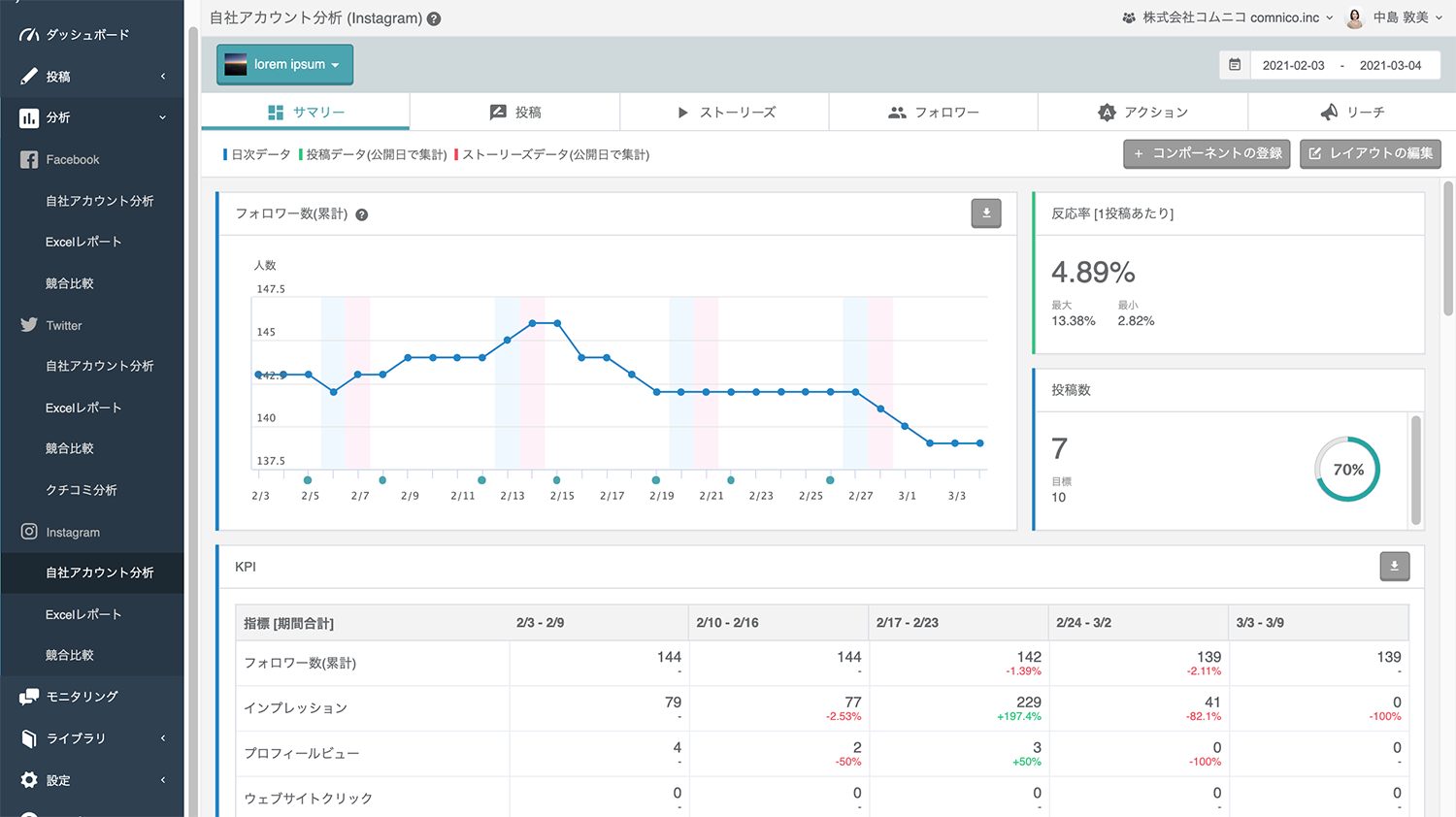
Task: Expand the 投稿 sidebar chevron
Action: pyautogui.click(x=163, y=76)
